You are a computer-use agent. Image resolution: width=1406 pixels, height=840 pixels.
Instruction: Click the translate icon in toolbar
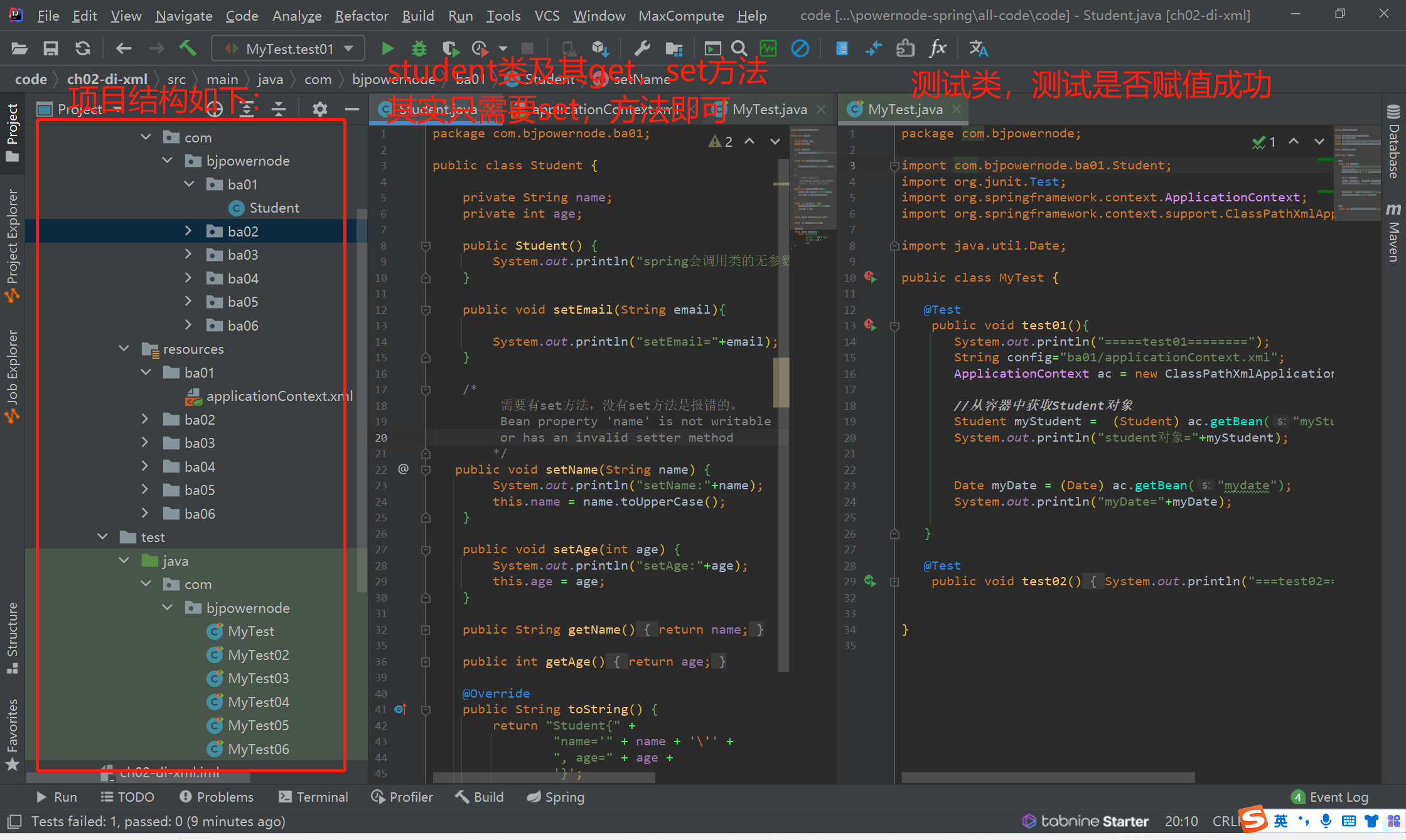[x=978, y=48]
